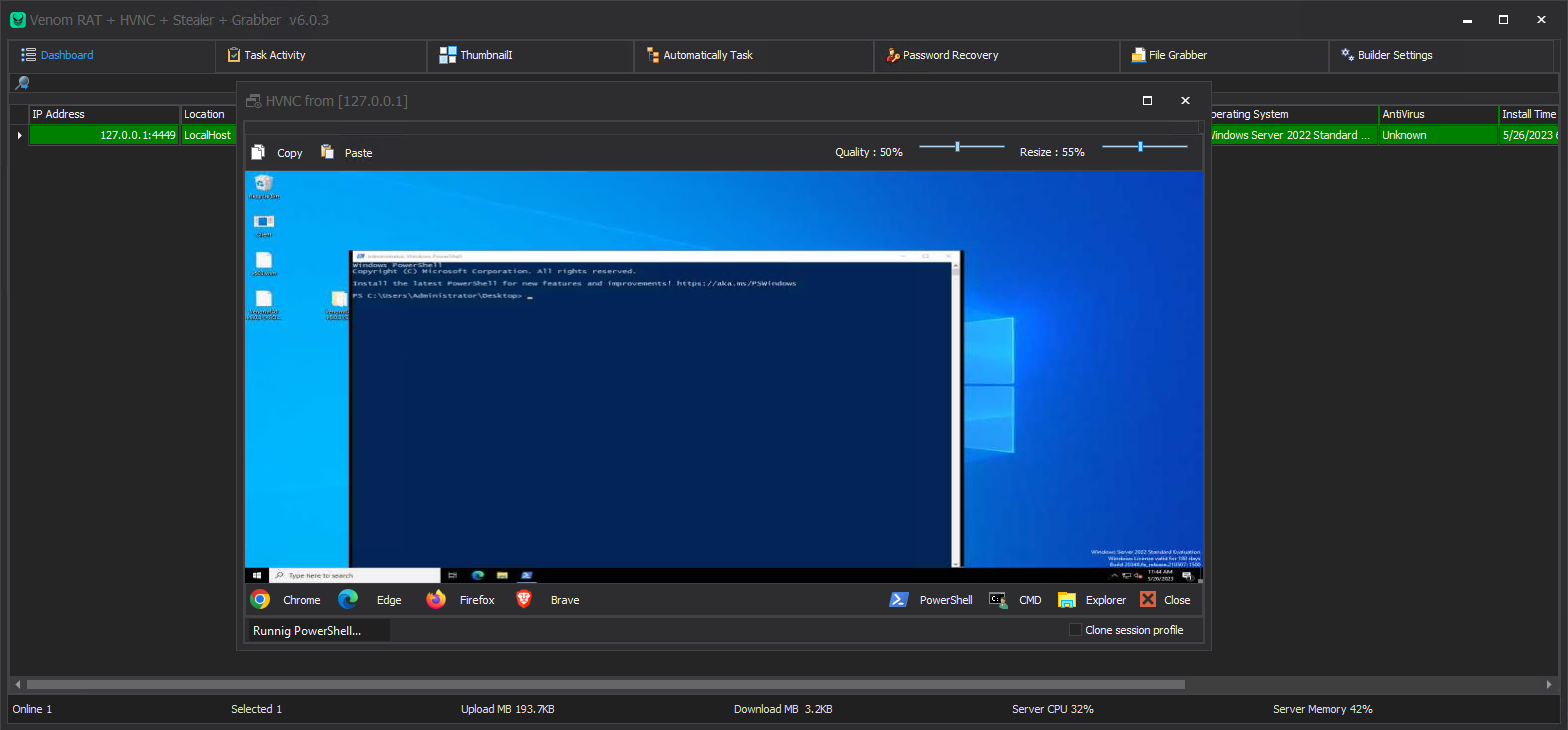The height and width of the screenshot is (730, 1568).
Task: Click the Install Time column header
Action: (1529, 114)
